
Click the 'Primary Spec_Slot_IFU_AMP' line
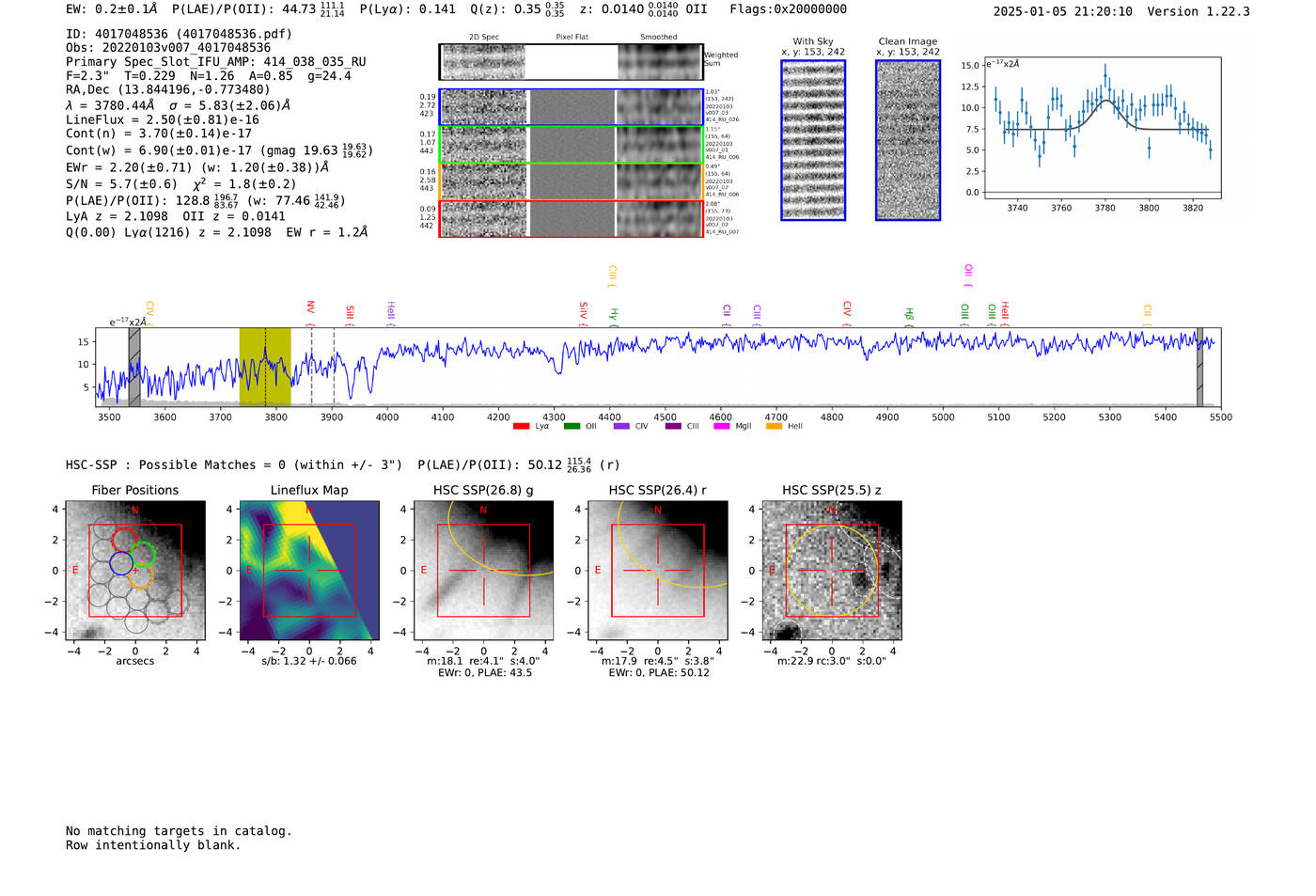pyautogui.click(x=216, y=62)
